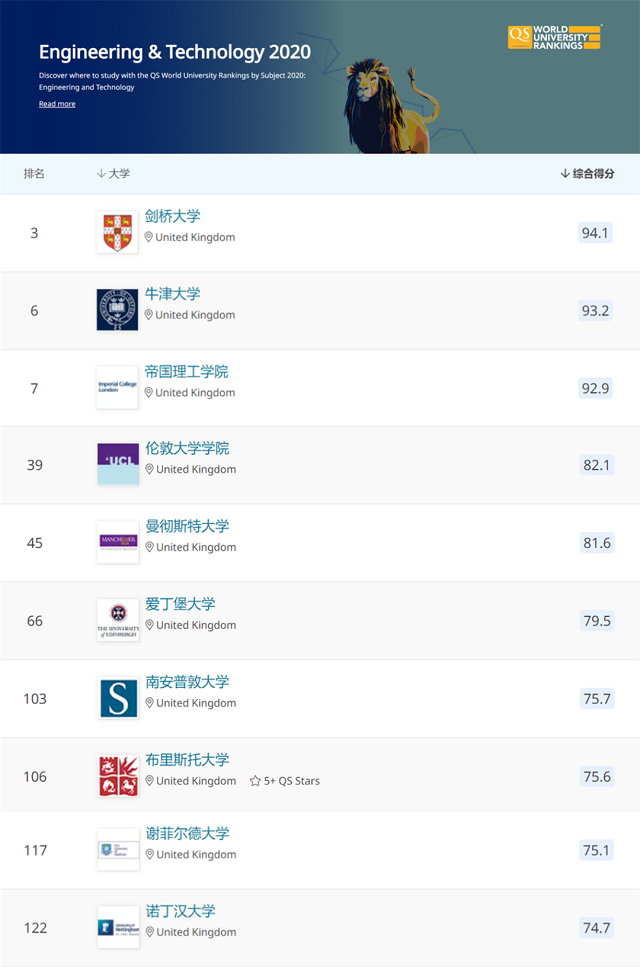Click the Oxford university crest logo
Screen dimensions: 640x967
point(117,310)
